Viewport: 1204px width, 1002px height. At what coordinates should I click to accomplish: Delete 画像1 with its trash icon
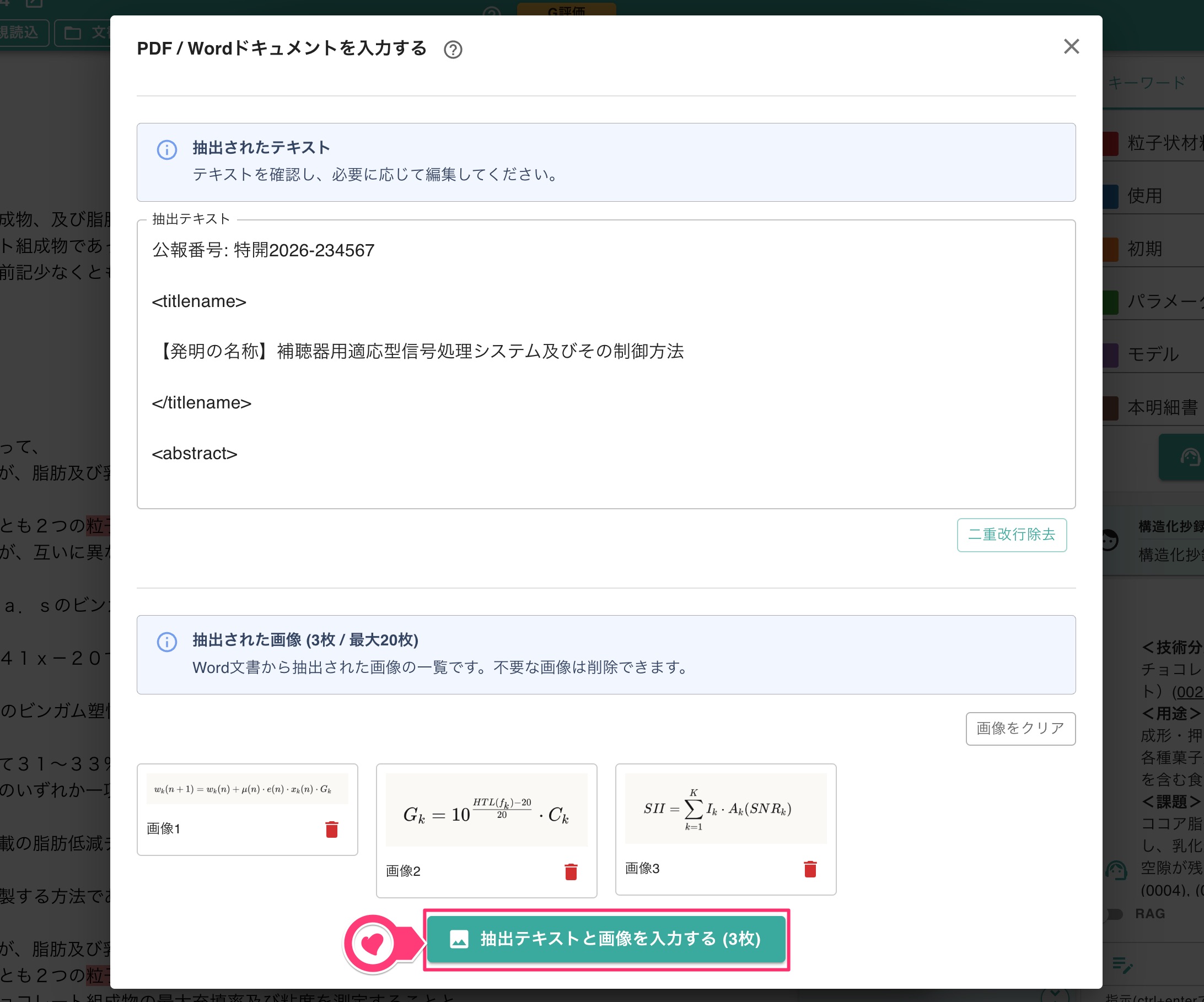click(x=331, y=829)
